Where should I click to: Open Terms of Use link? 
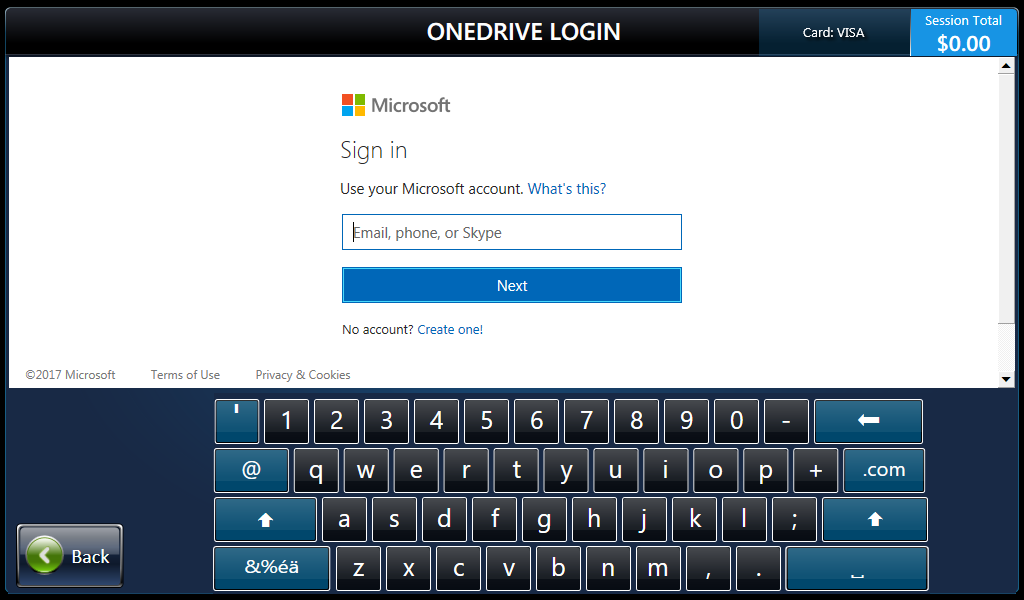point(185,375)
